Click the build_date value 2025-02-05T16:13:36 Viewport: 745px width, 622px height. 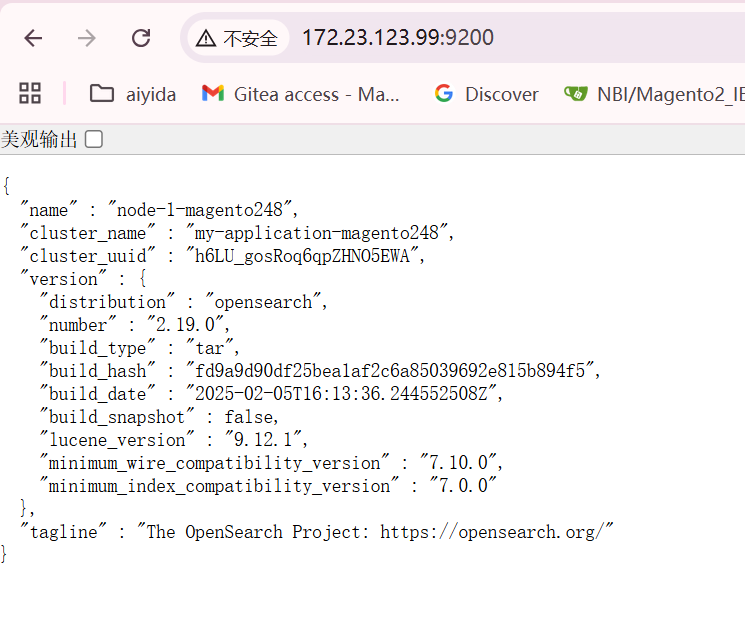tap(342, 393)
